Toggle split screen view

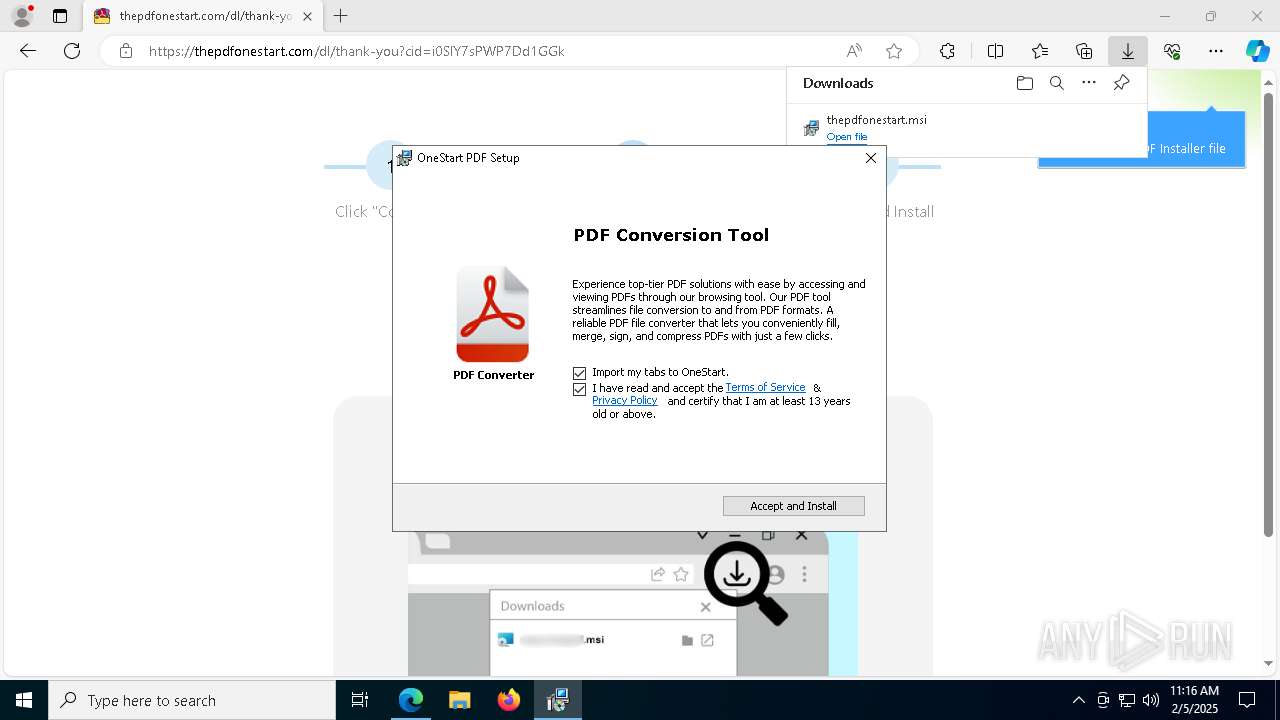click(x=995, y=51)
